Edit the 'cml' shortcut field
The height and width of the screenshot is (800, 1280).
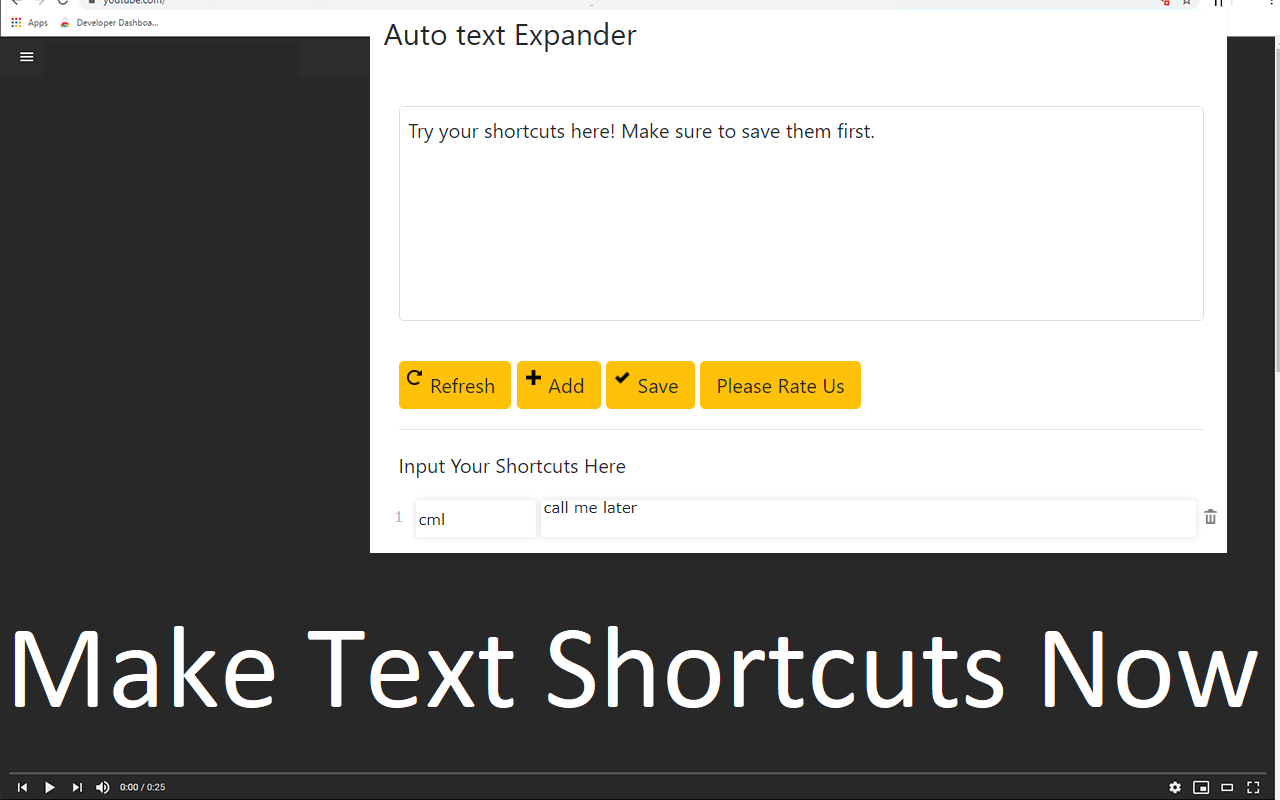coord(476,519)
